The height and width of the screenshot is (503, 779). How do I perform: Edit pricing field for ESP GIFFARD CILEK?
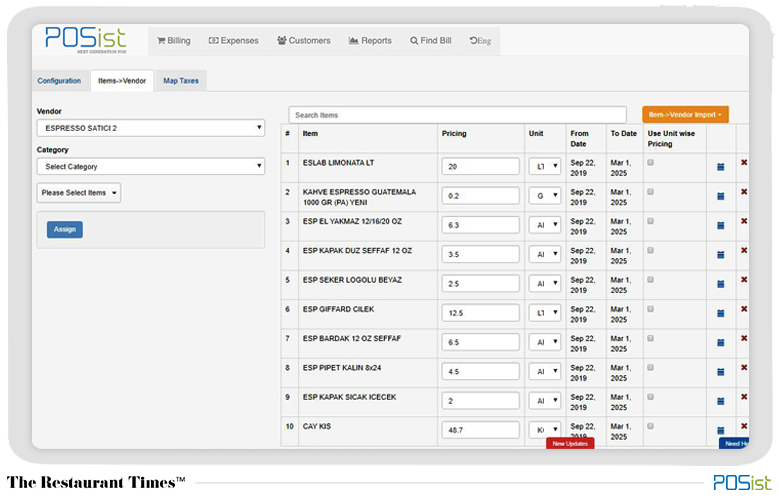480,313
